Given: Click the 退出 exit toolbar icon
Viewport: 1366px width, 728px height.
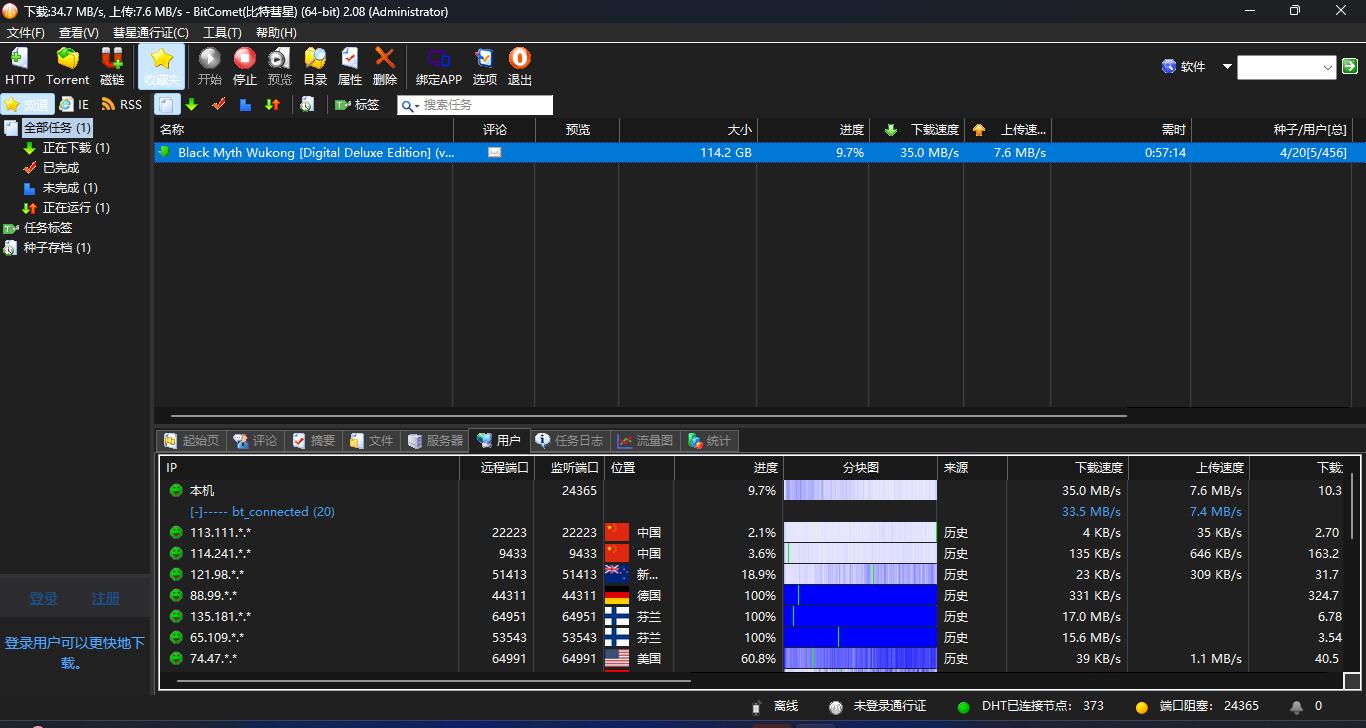Looking at the screenshot, I should pyautogui.click(x=520, y=66).
